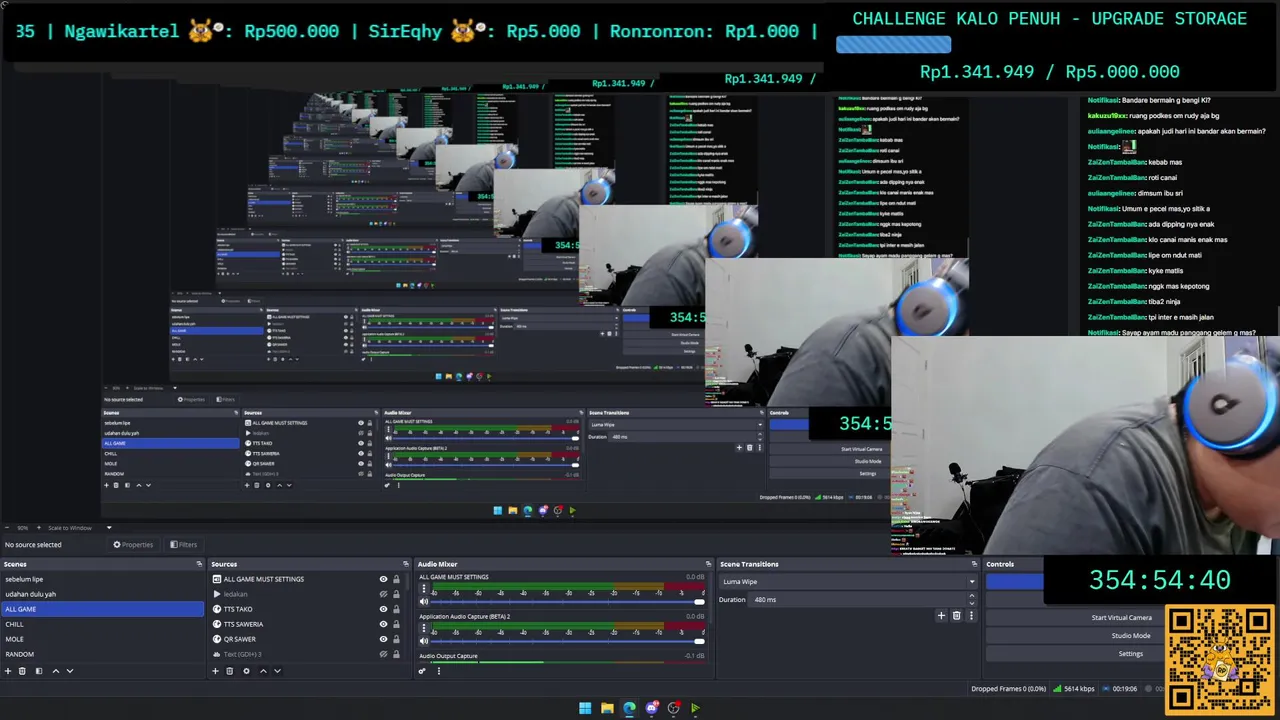Move selected source down in Sources toolbar
Image resolution: width=1280 pixels, height=720 pixels.
pyautogui.click(x=277, y=671)
